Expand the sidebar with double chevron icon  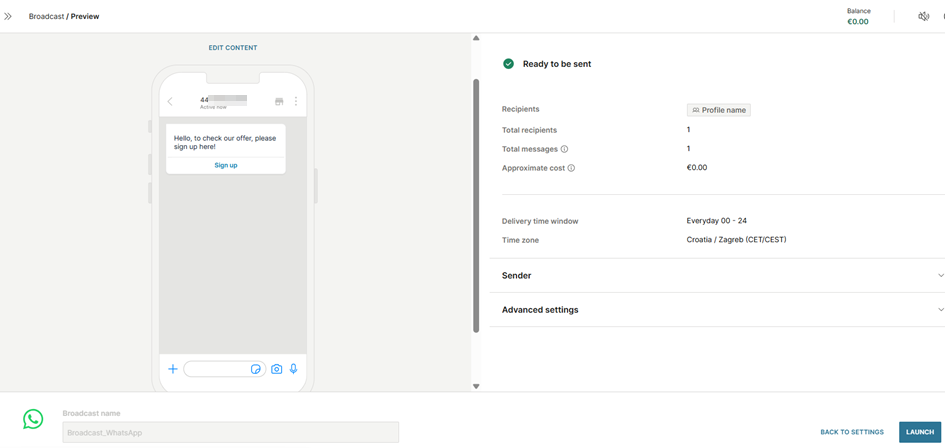point(8,16)
